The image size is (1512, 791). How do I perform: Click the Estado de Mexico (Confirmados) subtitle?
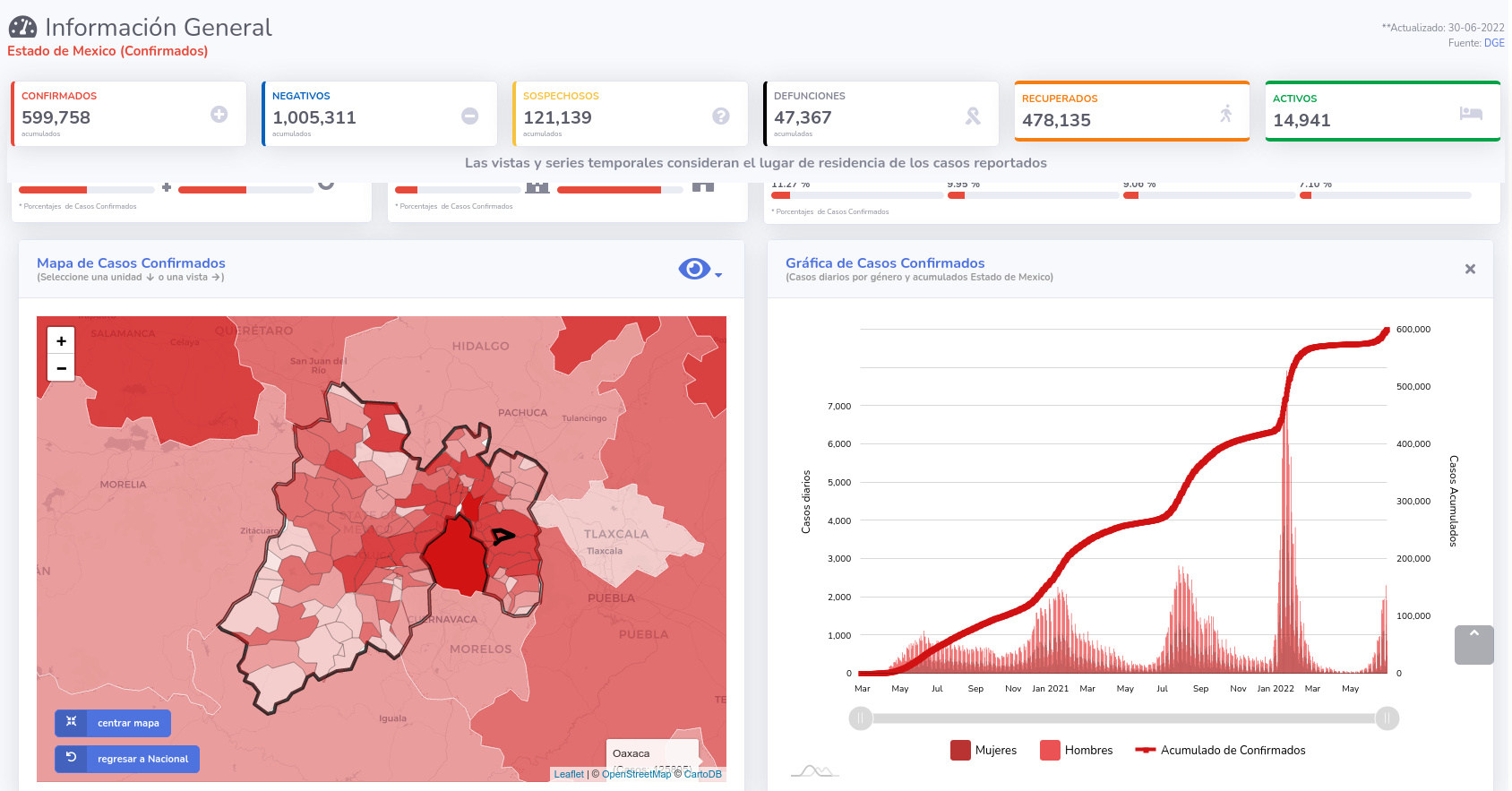(x=107, y=51)
